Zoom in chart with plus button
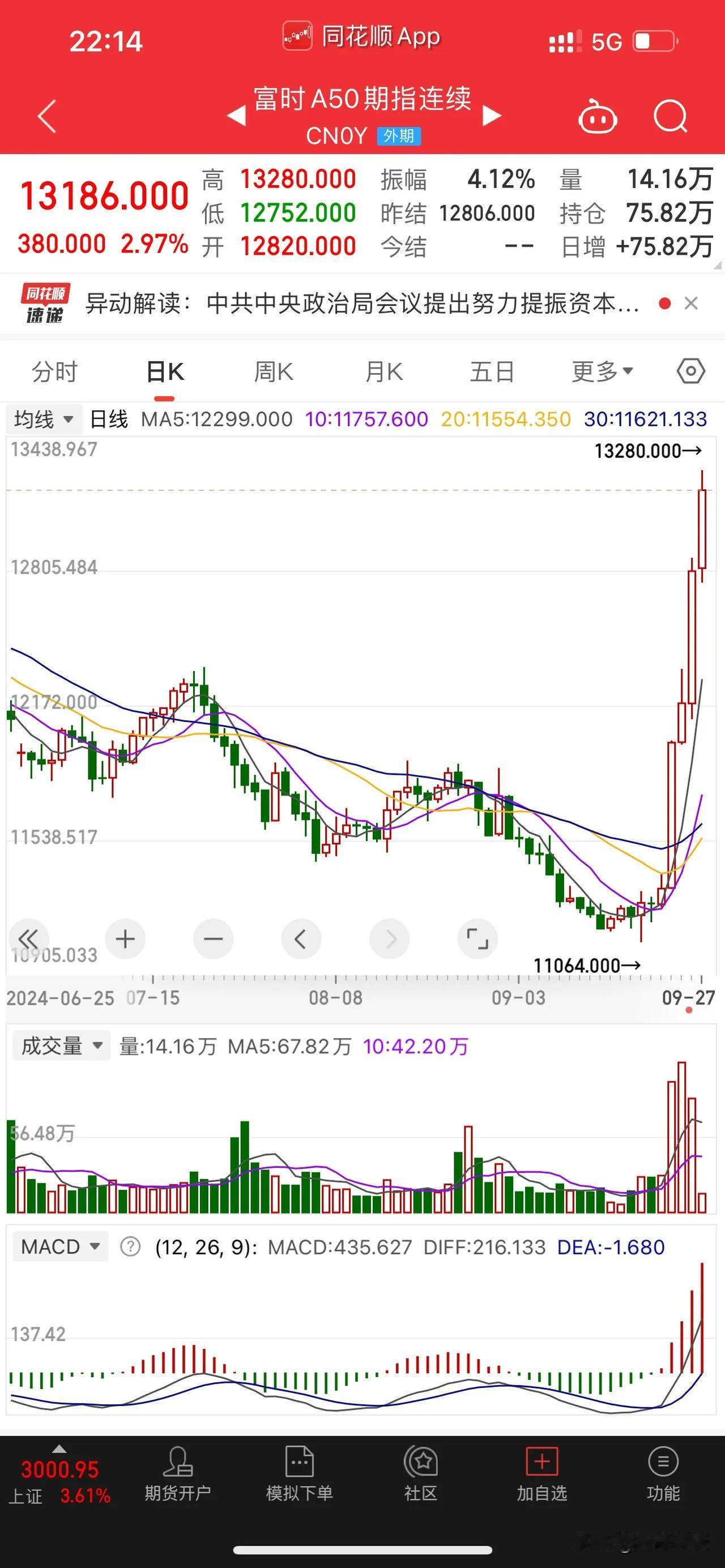This screenshot has width=725, height=1568. click(x=125, y=939)
